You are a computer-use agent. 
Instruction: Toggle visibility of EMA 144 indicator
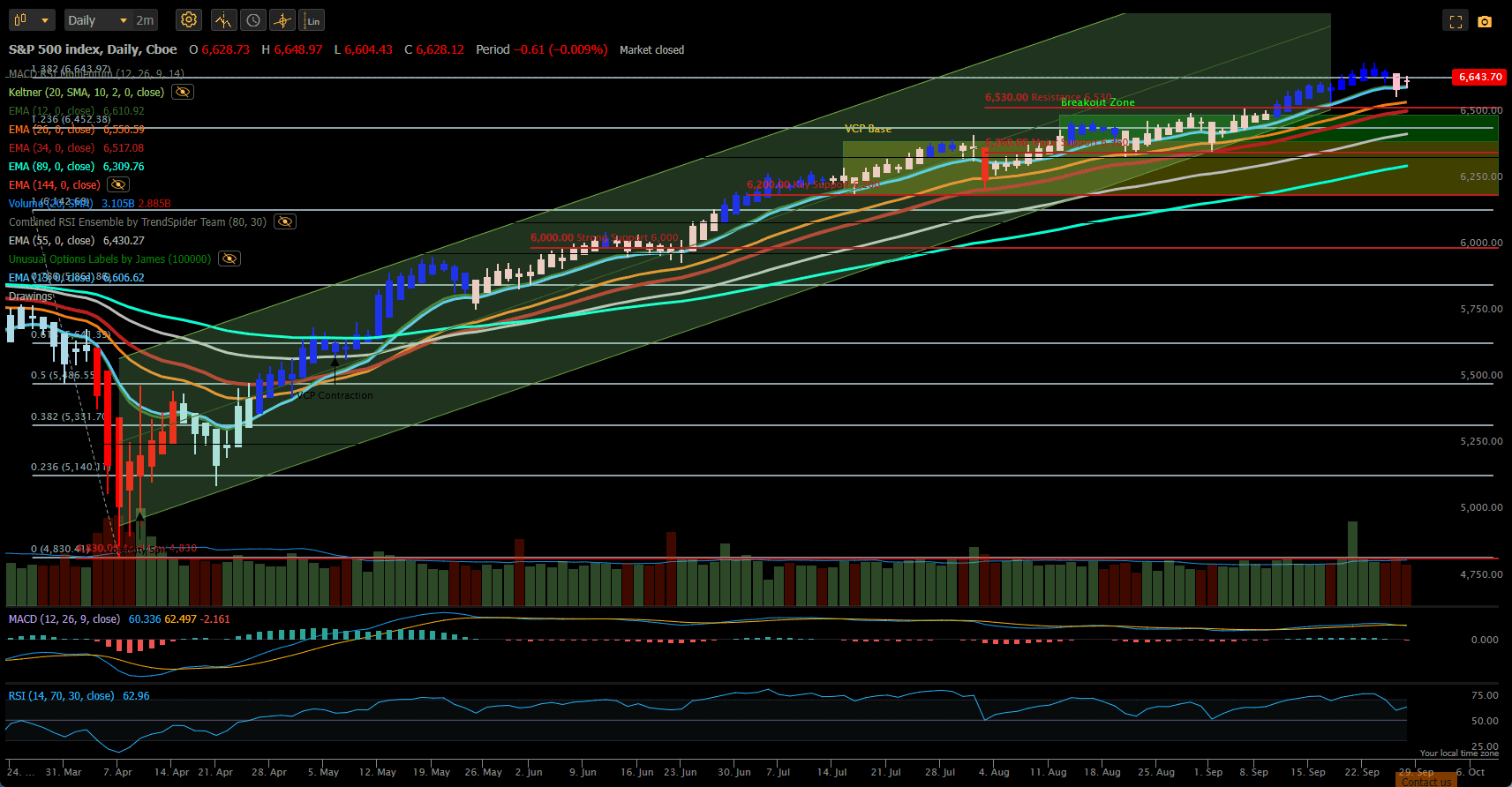(x=118, y=184)
